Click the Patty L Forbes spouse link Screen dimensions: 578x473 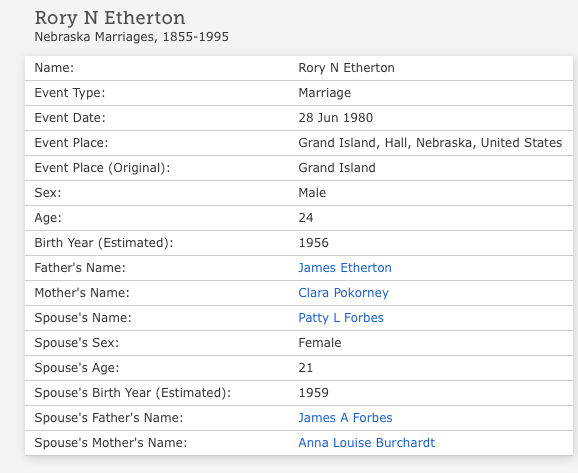(x=341, y=318)
